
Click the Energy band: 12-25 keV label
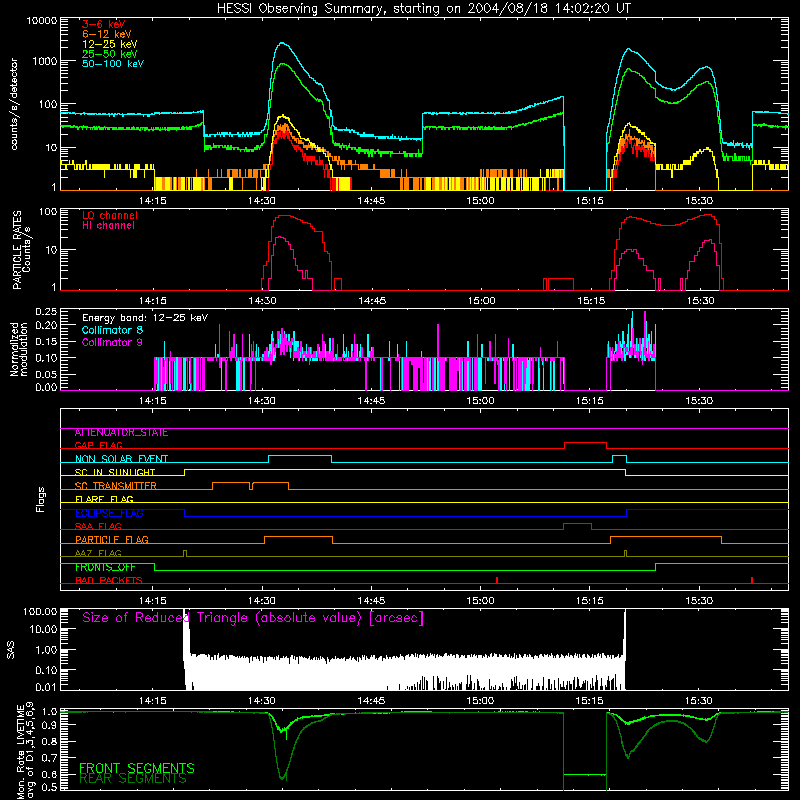pos(145,318)
